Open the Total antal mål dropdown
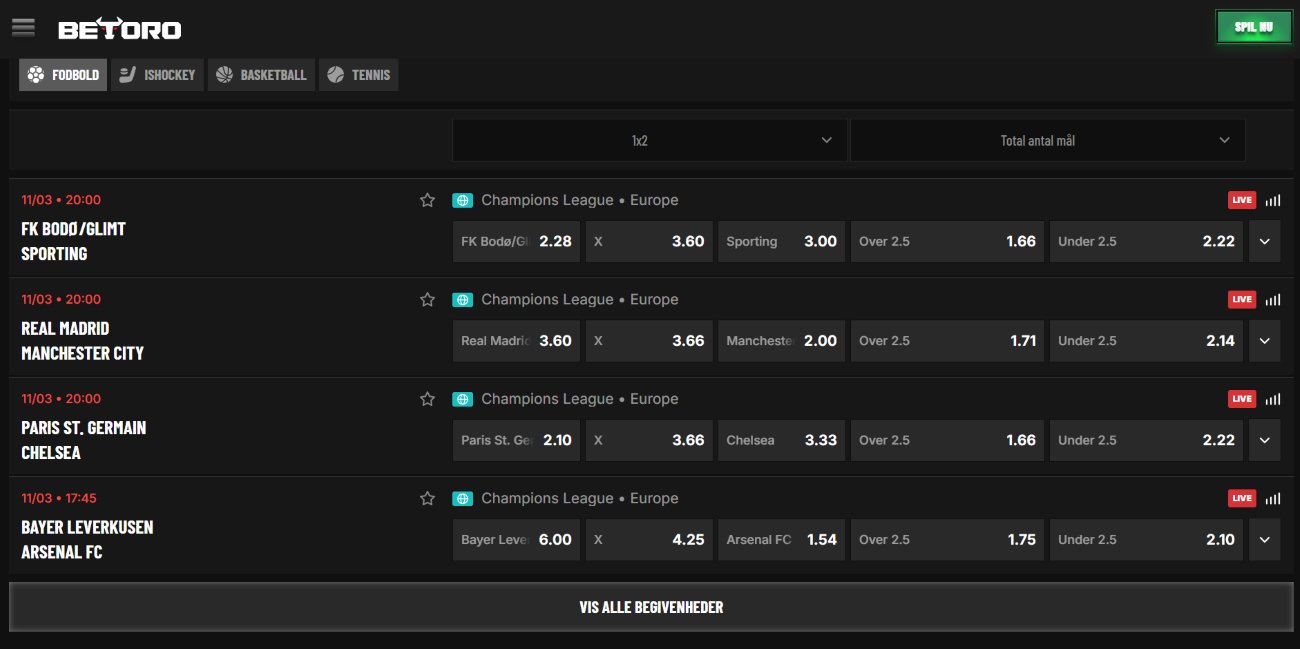The image size is (1300, 649). point(1047,140)
